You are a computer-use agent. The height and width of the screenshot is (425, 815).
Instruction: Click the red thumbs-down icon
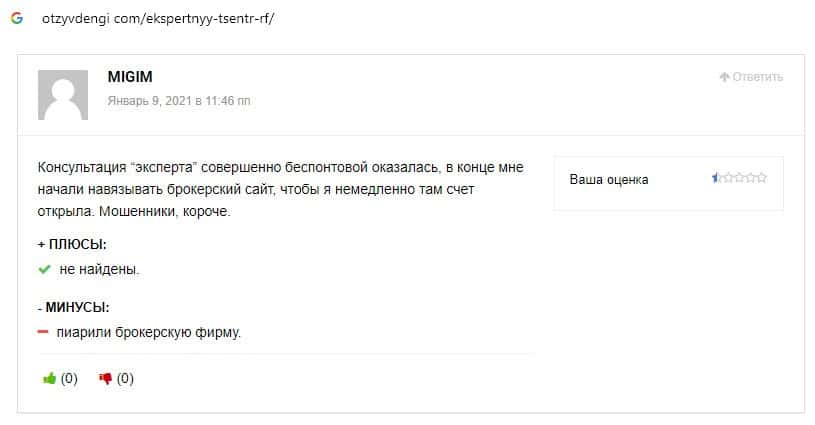point(105,379)
